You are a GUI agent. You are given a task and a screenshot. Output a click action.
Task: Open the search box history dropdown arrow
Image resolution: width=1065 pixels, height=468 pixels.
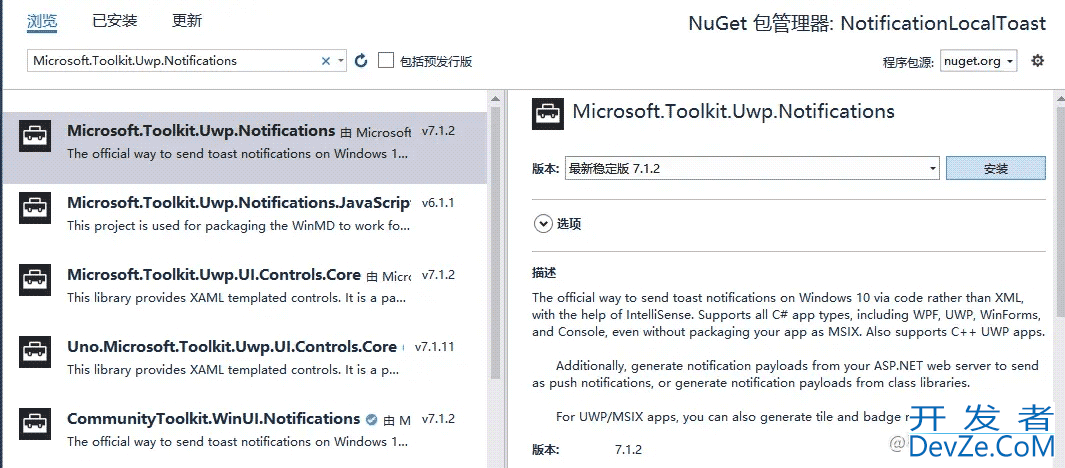click(x=340, y=61)
